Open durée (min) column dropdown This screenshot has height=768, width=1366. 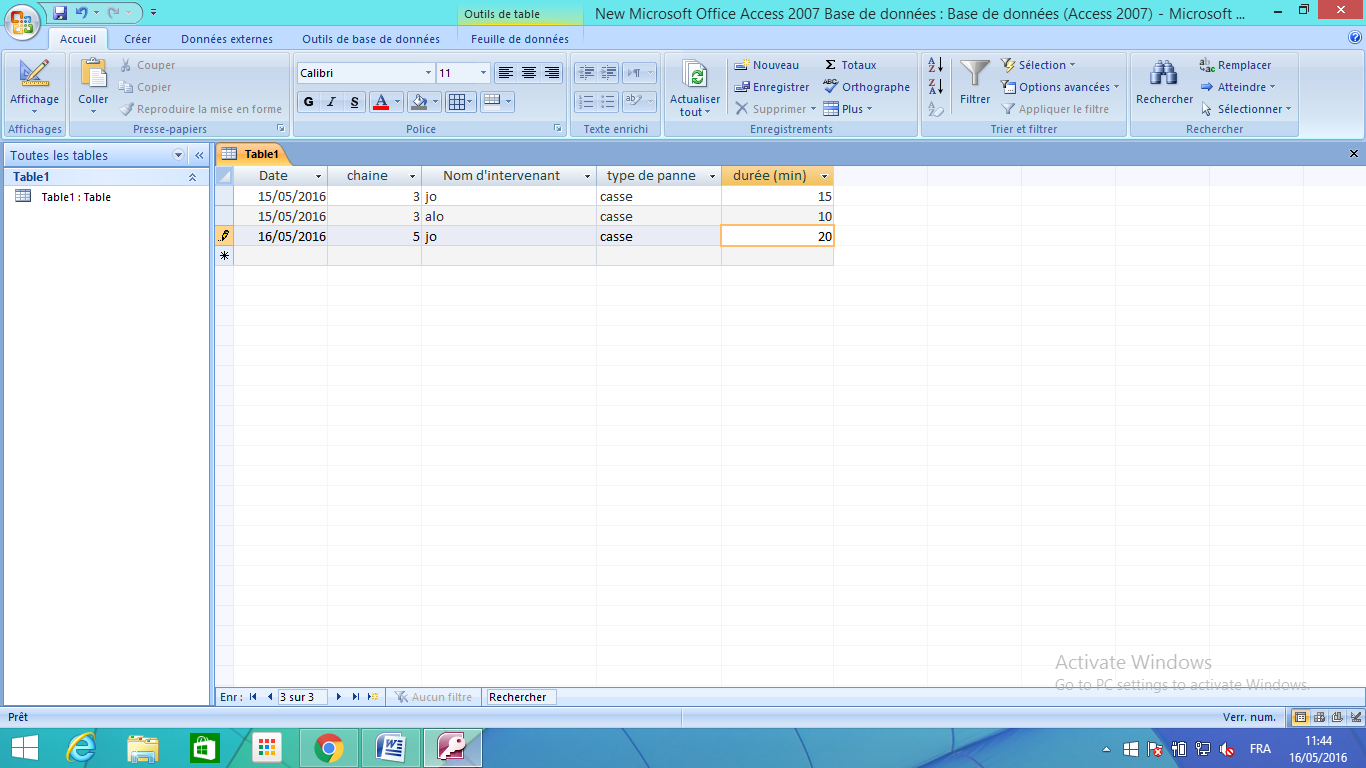pos(824,176)
